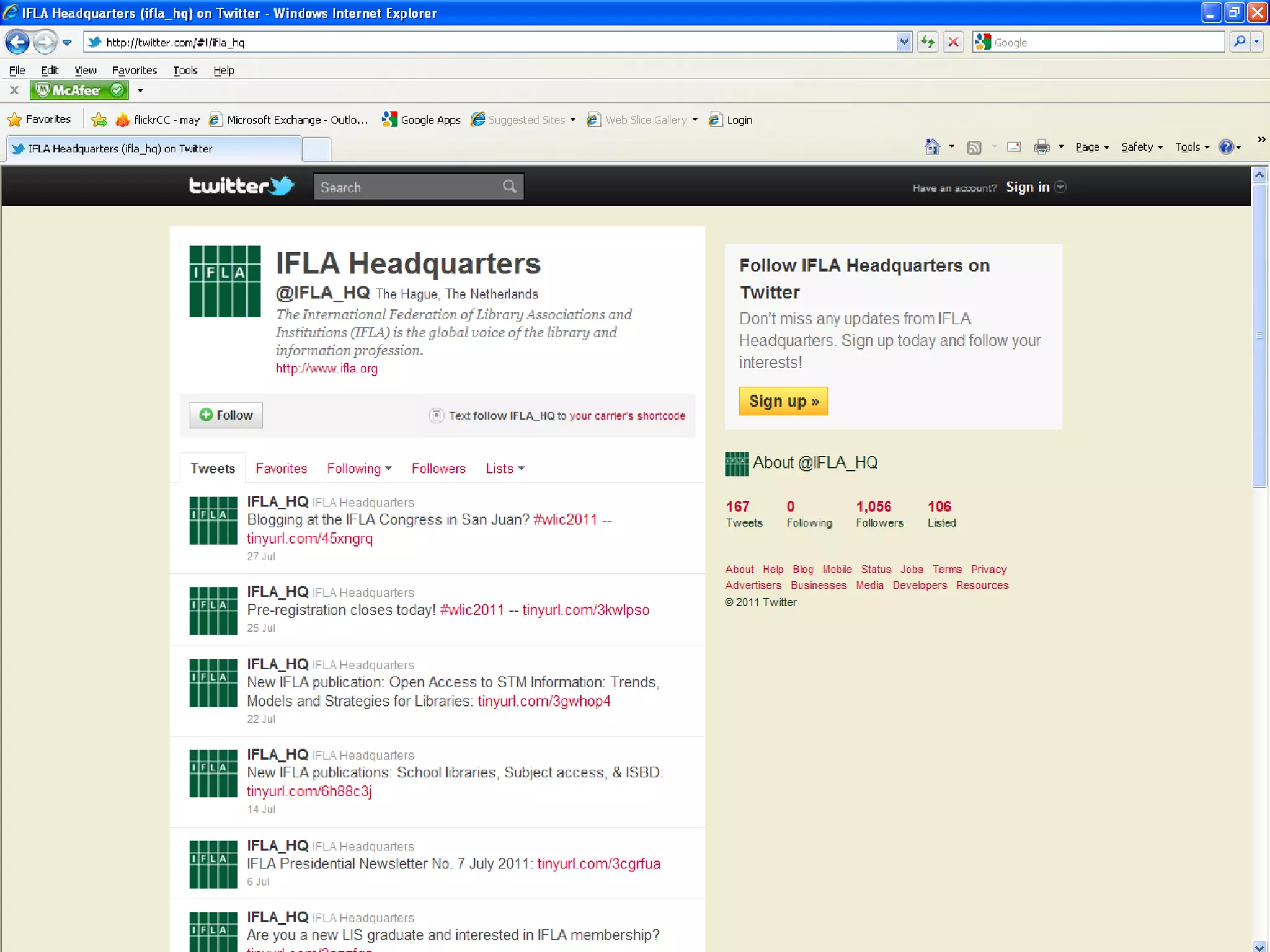The image size is (1270, 952).
Task: Click the search magnifier in Twitter bar
Action: click(x=509, y=187)
